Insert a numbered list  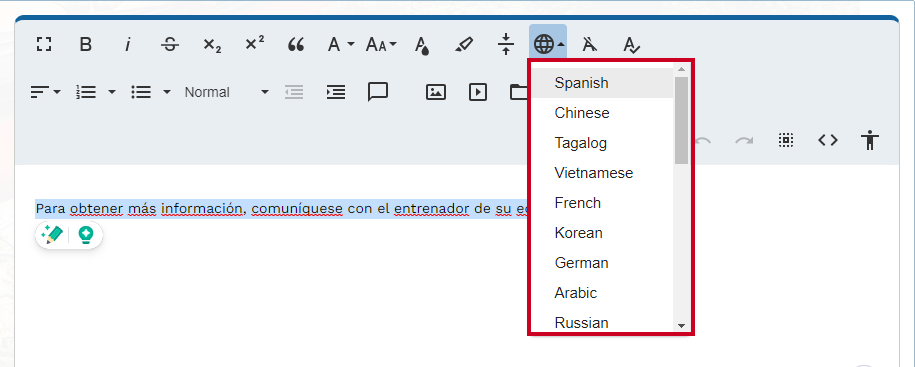(x=86, y=92)
